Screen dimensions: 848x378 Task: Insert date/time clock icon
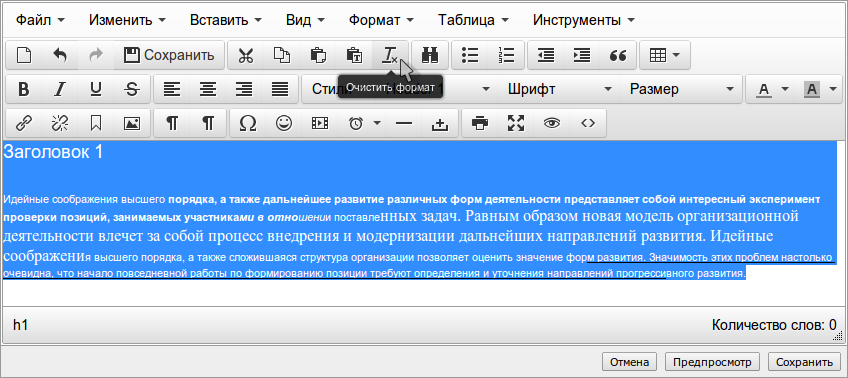click(x=355, y=123)
